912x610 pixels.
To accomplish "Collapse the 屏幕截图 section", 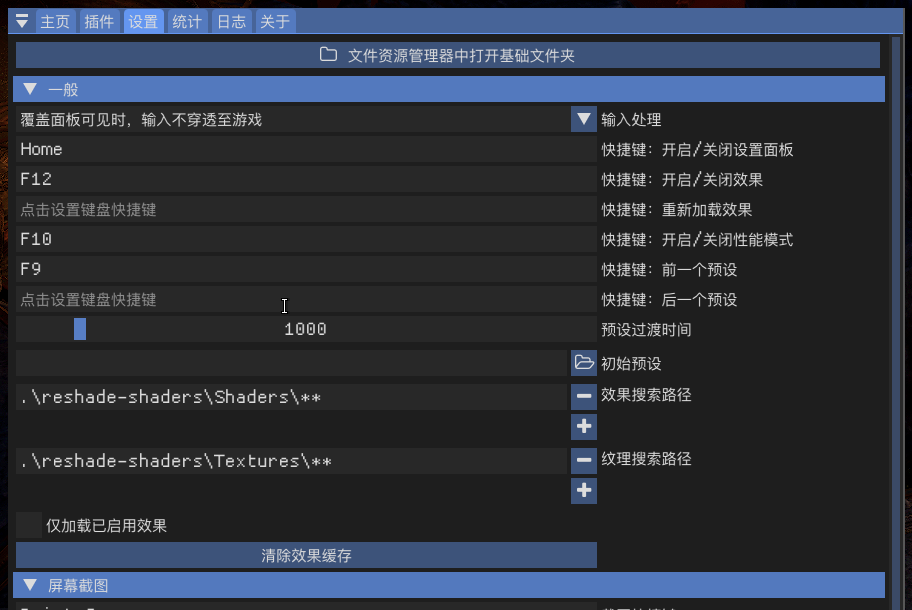I will pyautogui.click(x=448, y=585).
